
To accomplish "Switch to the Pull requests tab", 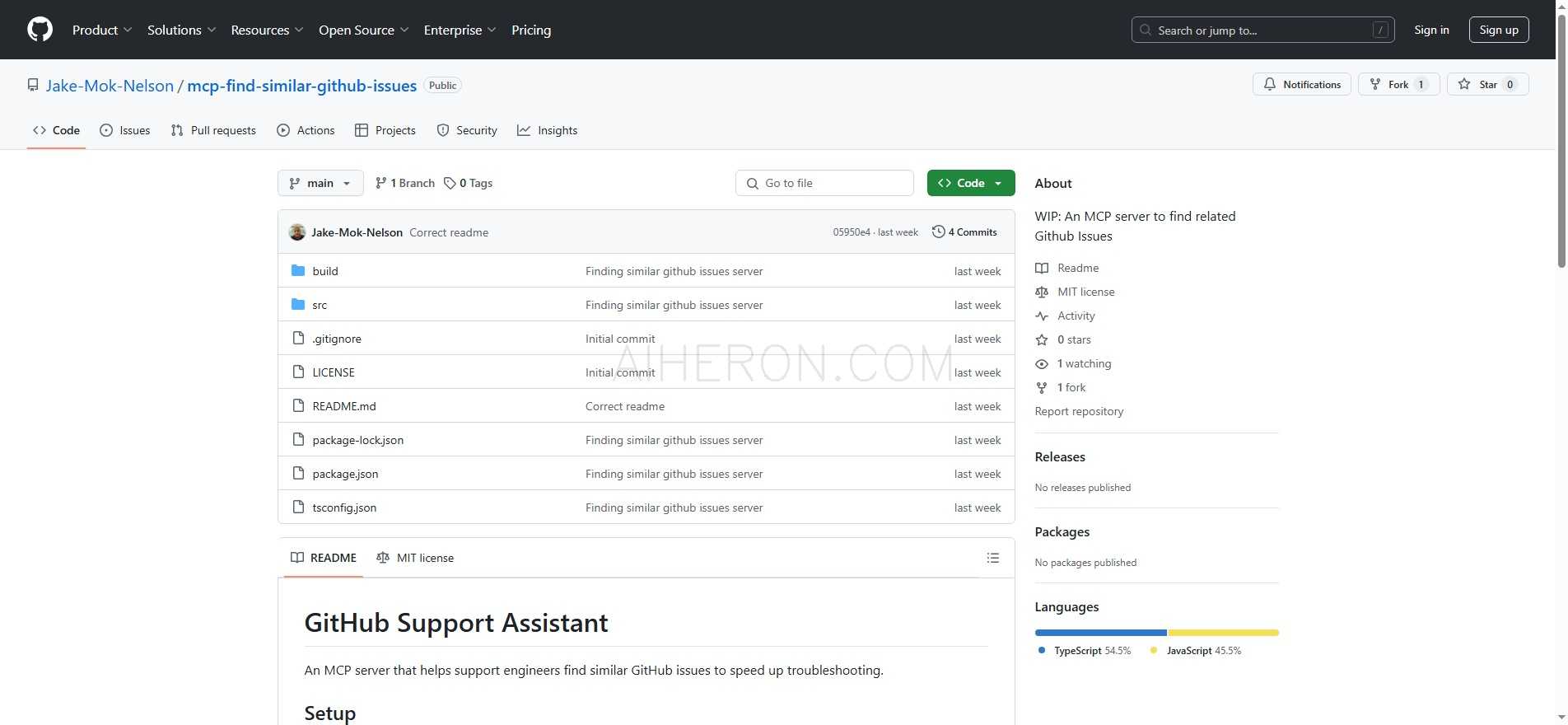I will 213,130.
